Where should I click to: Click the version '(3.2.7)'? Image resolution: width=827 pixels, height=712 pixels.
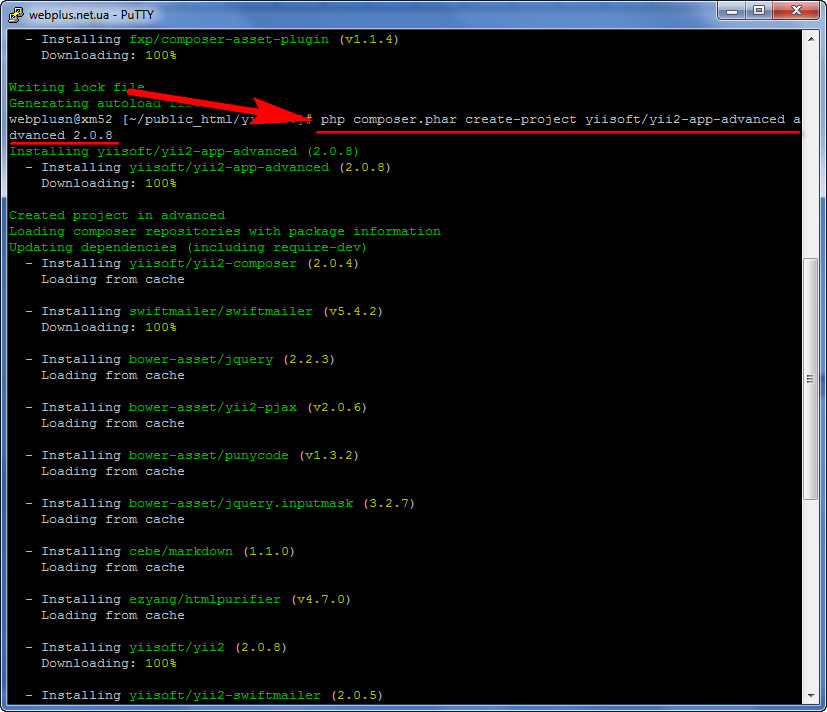pos(389,504)
